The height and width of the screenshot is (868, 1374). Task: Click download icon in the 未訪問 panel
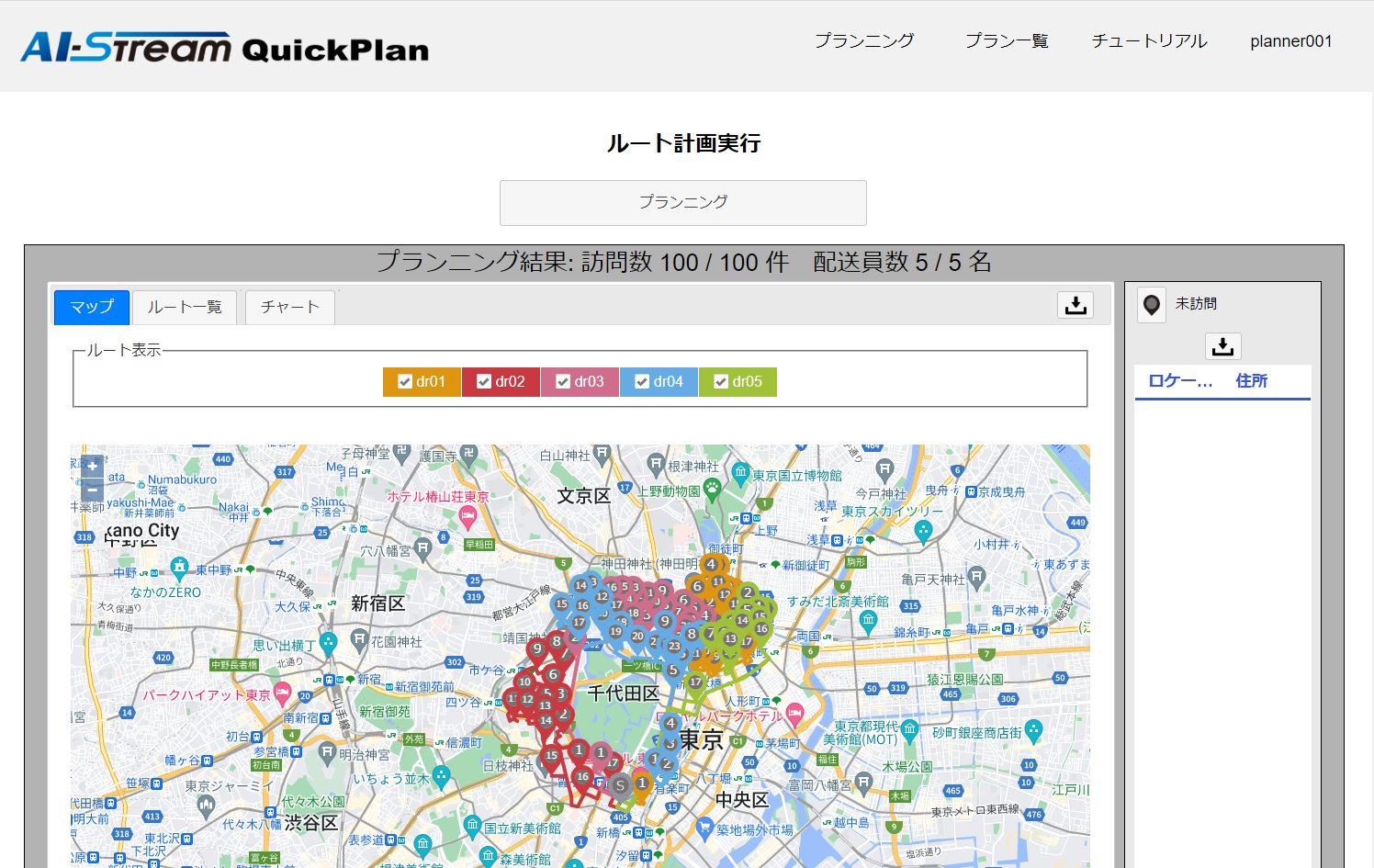(1222, 346)
